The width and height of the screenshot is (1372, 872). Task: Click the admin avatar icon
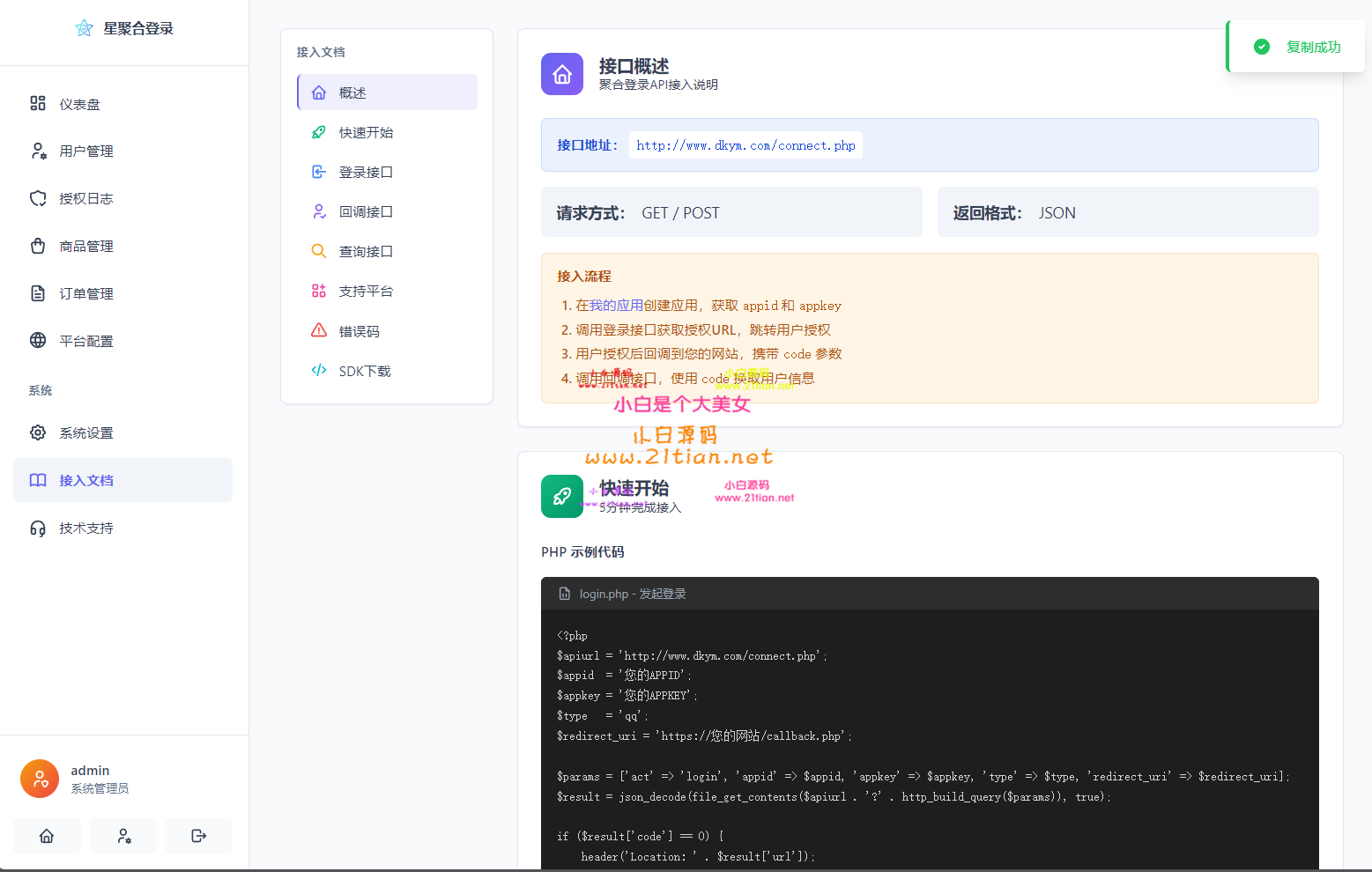click(x=40, y=779)
